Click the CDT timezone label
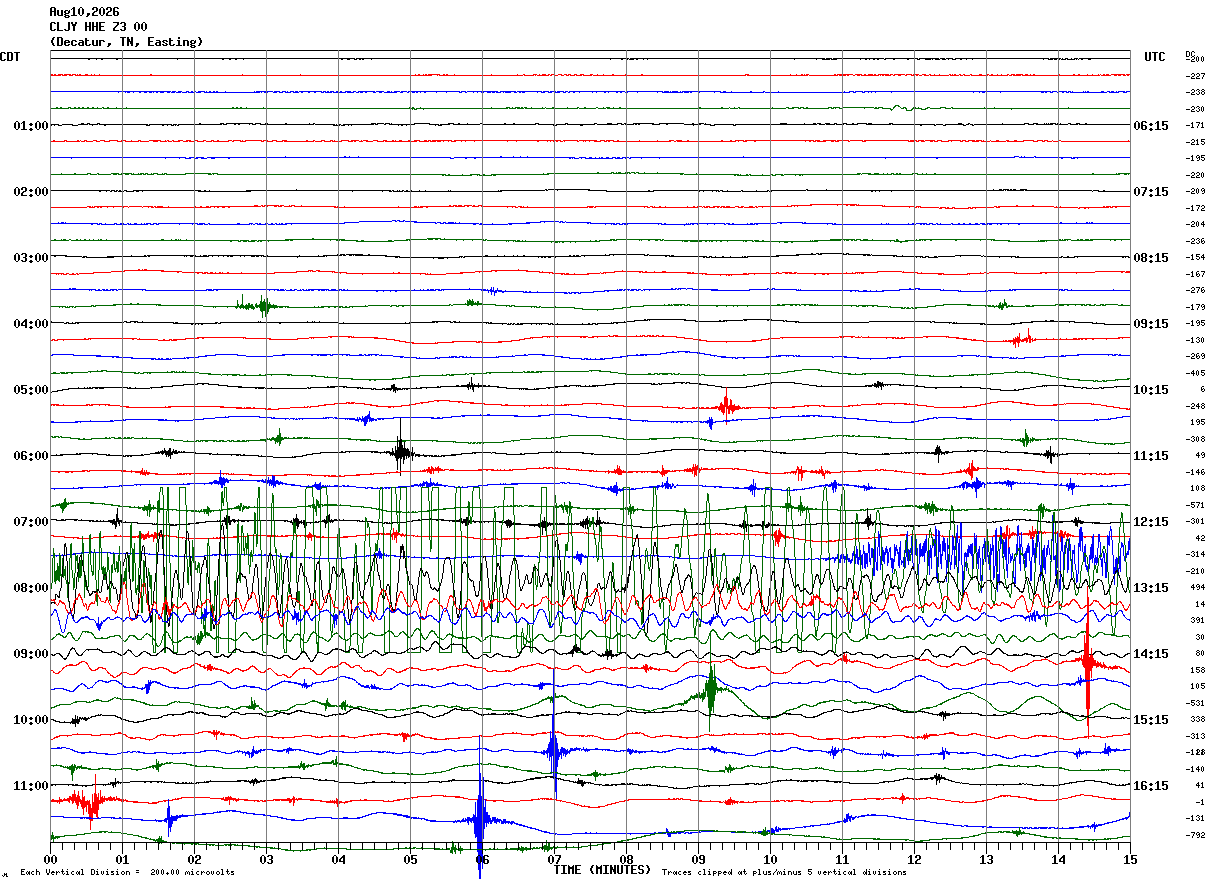Screen dimensions: 1210x886 point(10,57)
